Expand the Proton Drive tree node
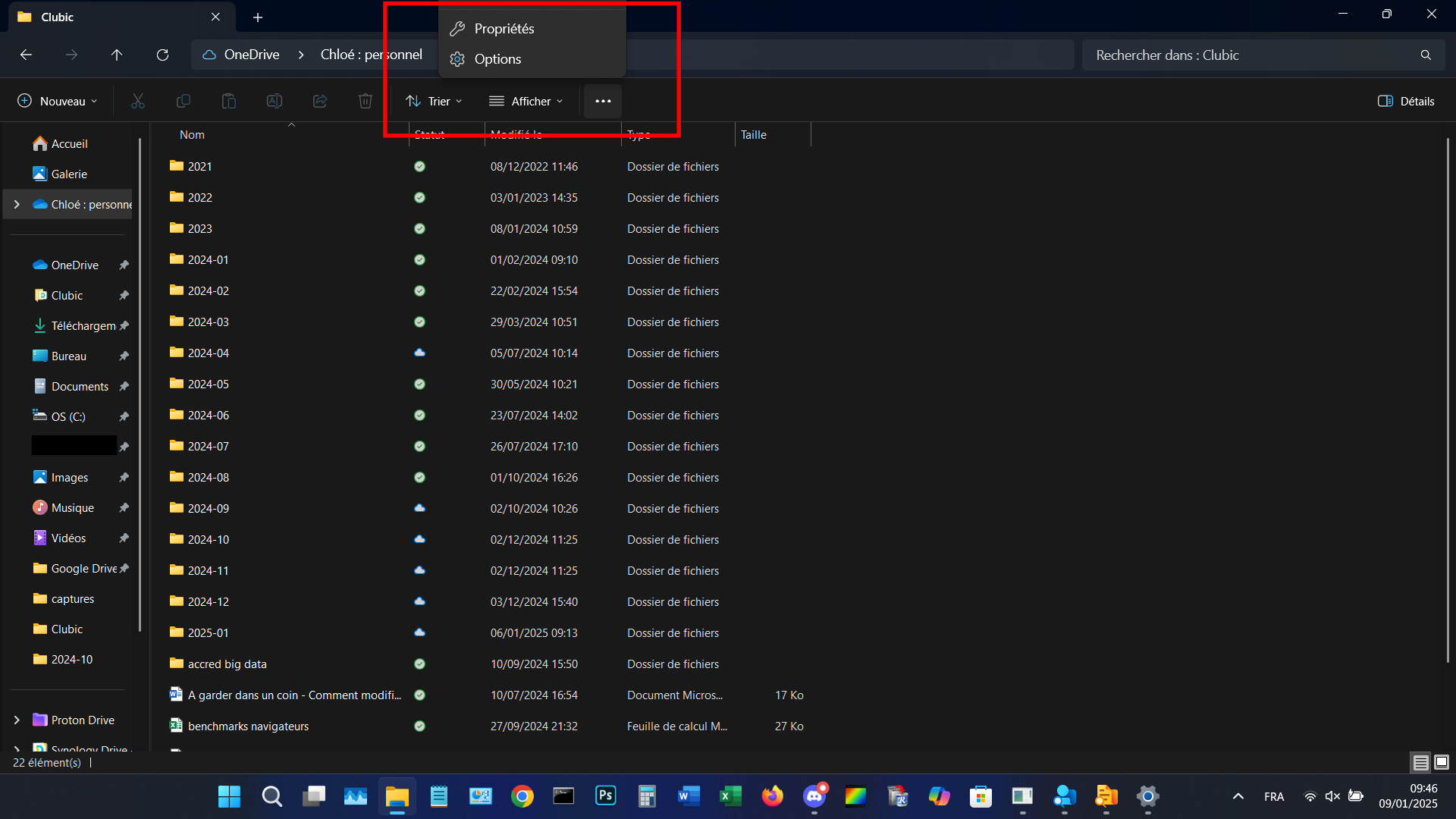 point(17,720)
